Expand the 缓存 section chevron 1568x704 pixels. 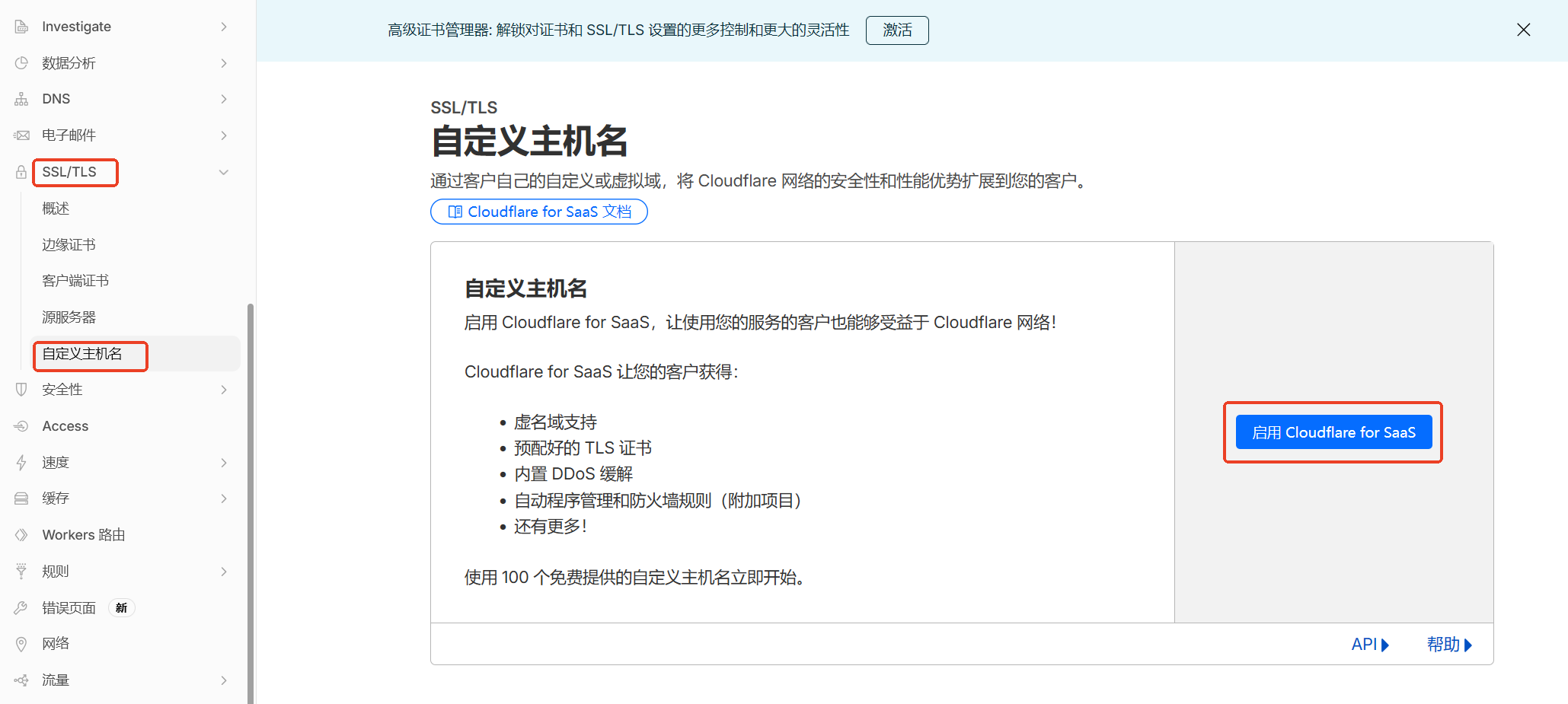pyautogui.click(x=224, y=499)
